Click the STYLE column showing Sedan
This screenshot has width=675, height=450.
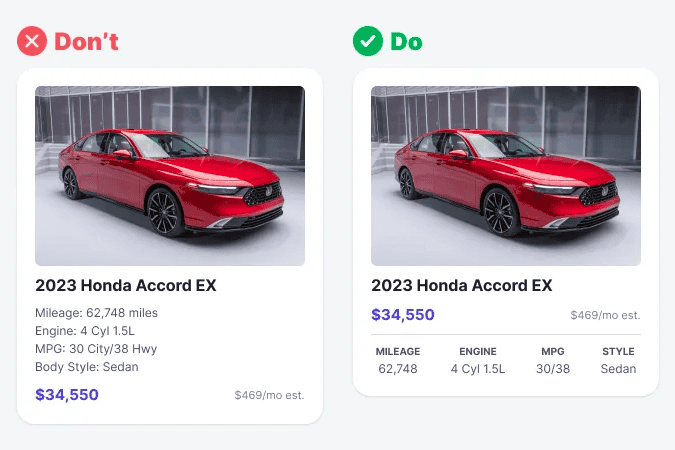[x=618, y=360]
